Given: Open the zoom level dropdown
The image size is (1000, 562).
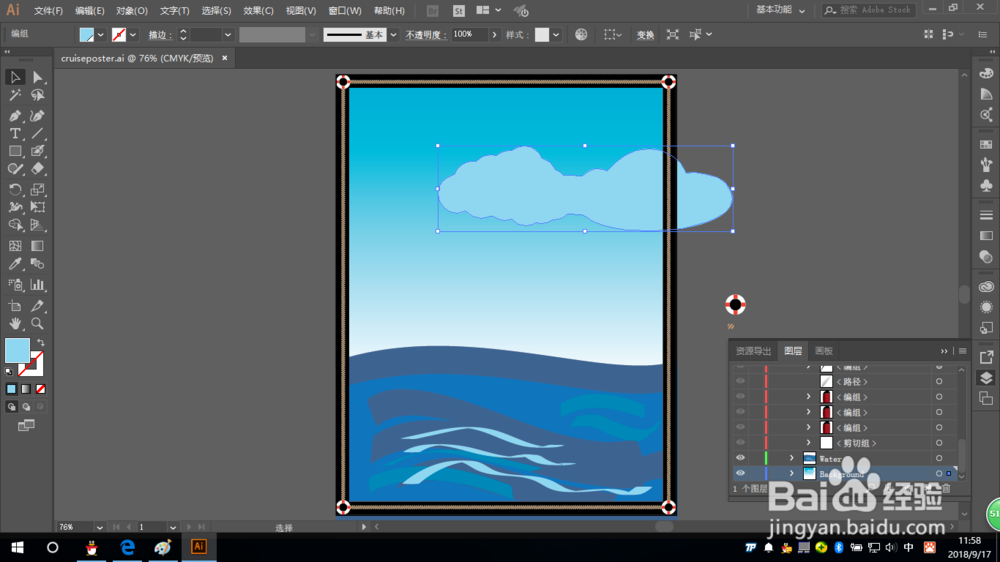Looking at the screenshot, I should tap(99, 527).
